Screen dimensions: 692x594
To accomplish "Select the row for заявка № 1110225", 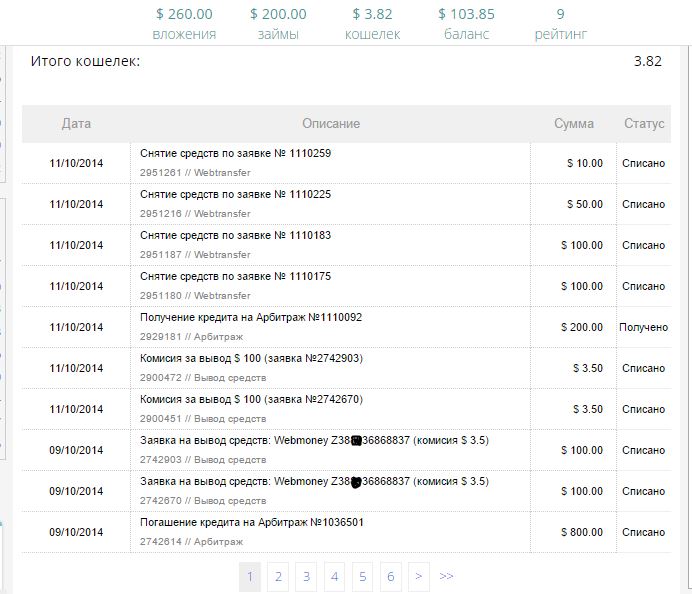I will coord(346,204).
